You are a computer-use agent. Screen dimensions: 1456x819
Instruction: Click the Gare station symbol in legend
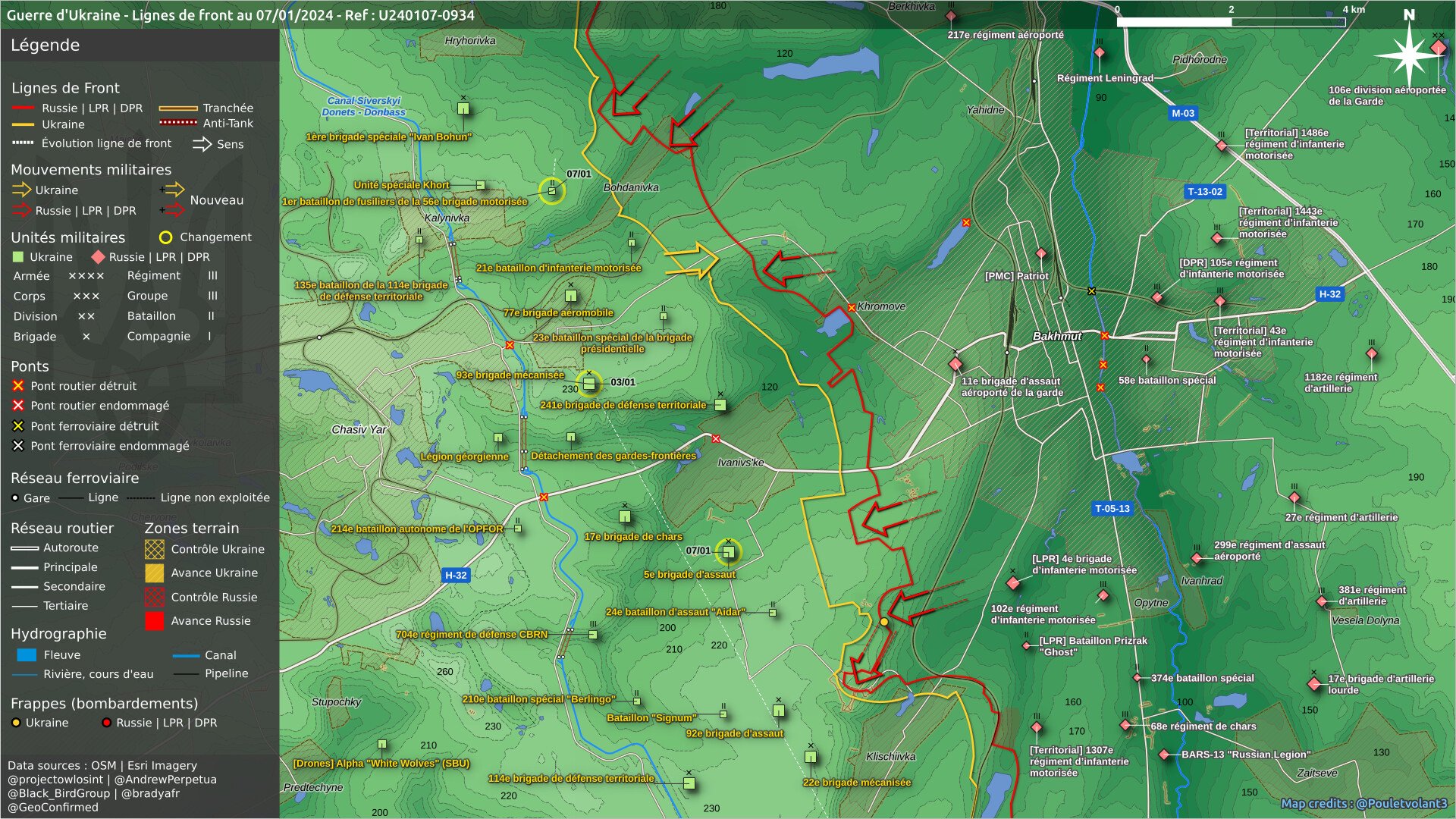(15, 498)
